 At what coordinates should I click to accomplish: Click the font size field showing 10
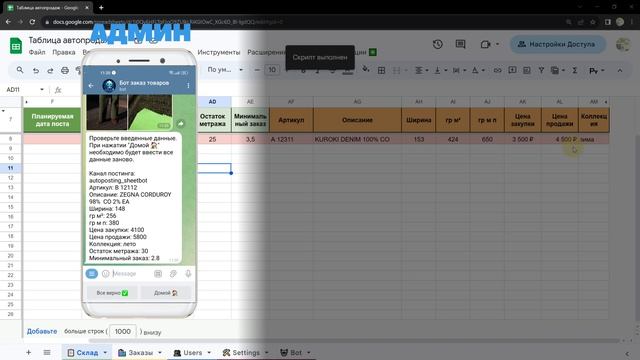click(272, 70)
